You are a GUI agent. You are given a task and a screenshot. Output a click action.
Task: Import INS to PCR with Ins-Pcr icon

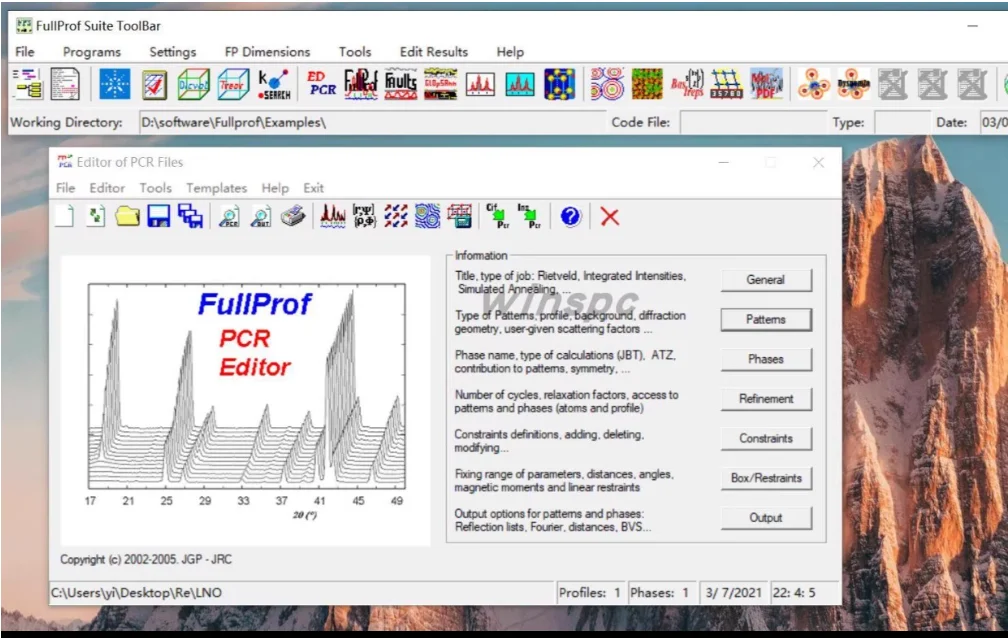[x=530, y=216]
